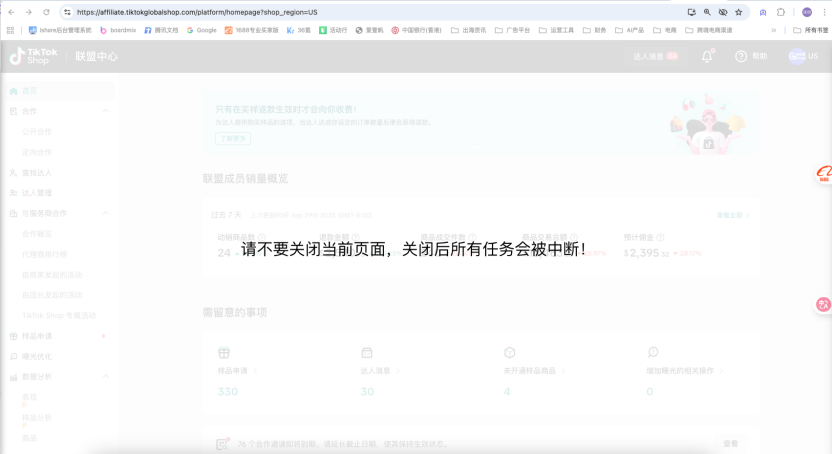Screen dimensions: 832x454
Task: Click the TikTok Shop logo
Action: 32,56
